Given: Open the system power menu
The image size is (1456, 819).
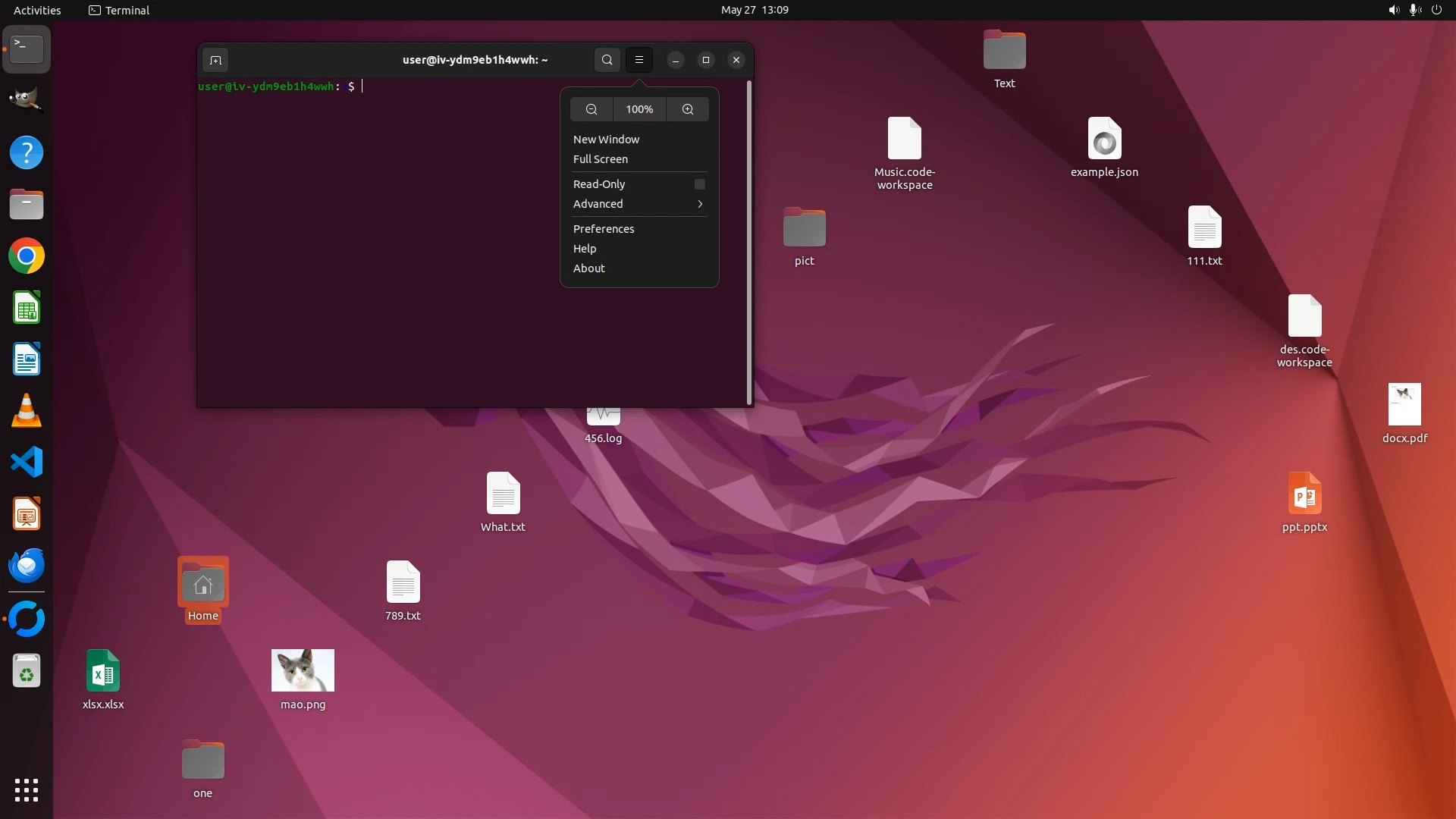Looking at the screenshot, I should point(1436,10).
